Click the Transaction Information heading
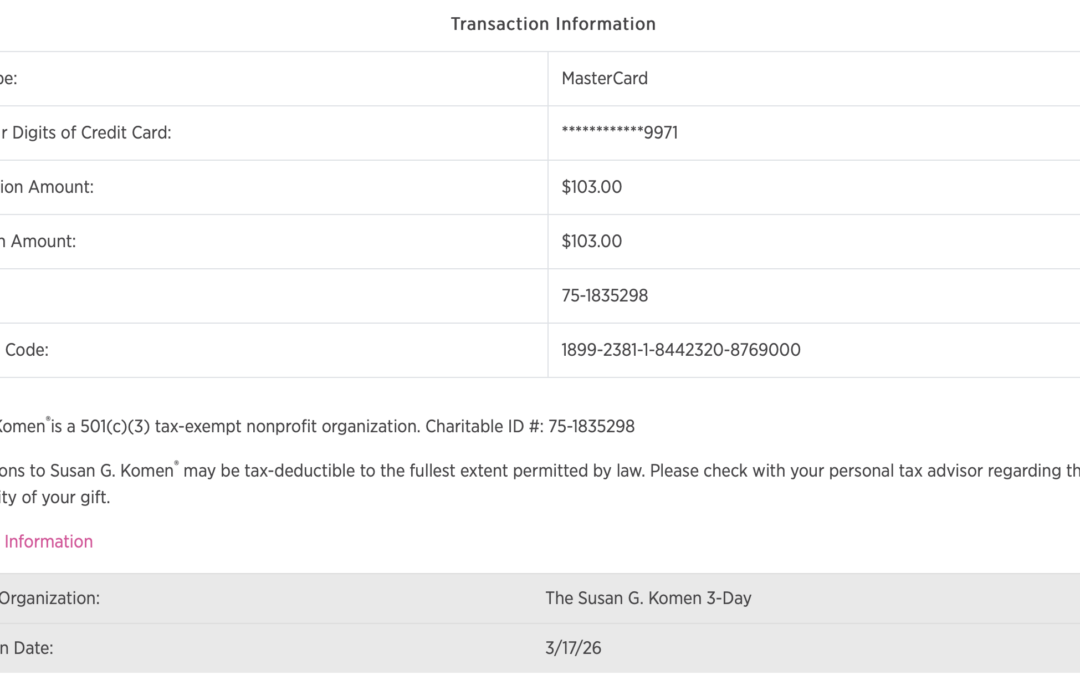Viewport: 1080px width, 675px height. (553, 24)
